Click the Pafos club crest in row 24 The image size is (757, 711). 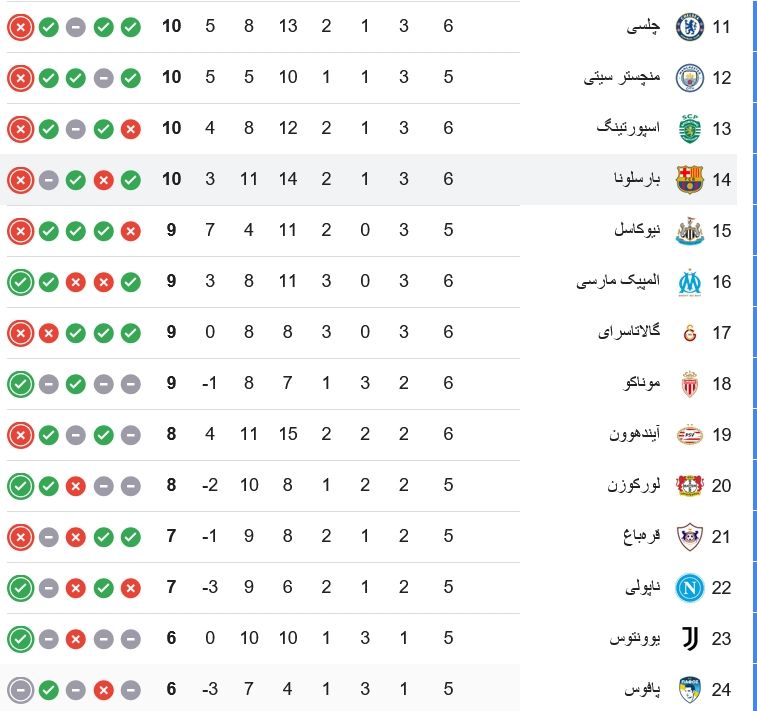[689, 690]
